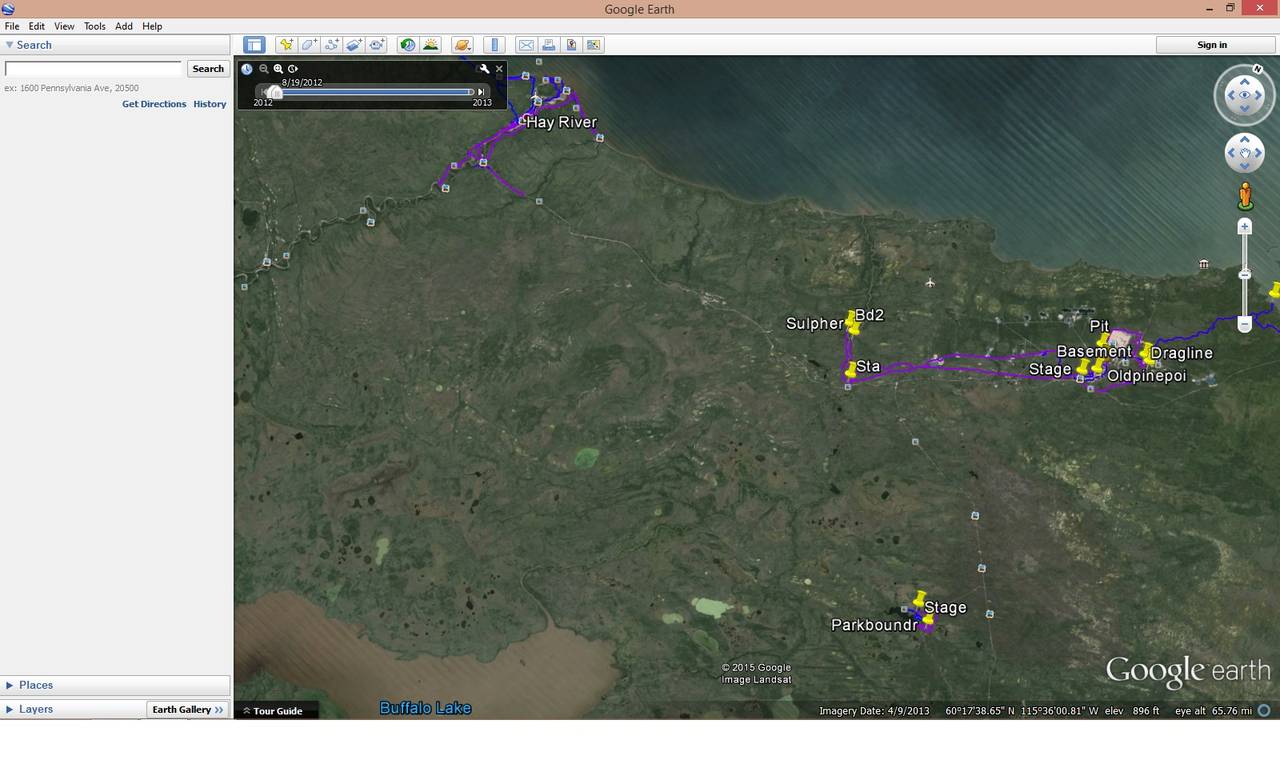
Task: Select the Record a Tour tool
Action: [377, 45]
